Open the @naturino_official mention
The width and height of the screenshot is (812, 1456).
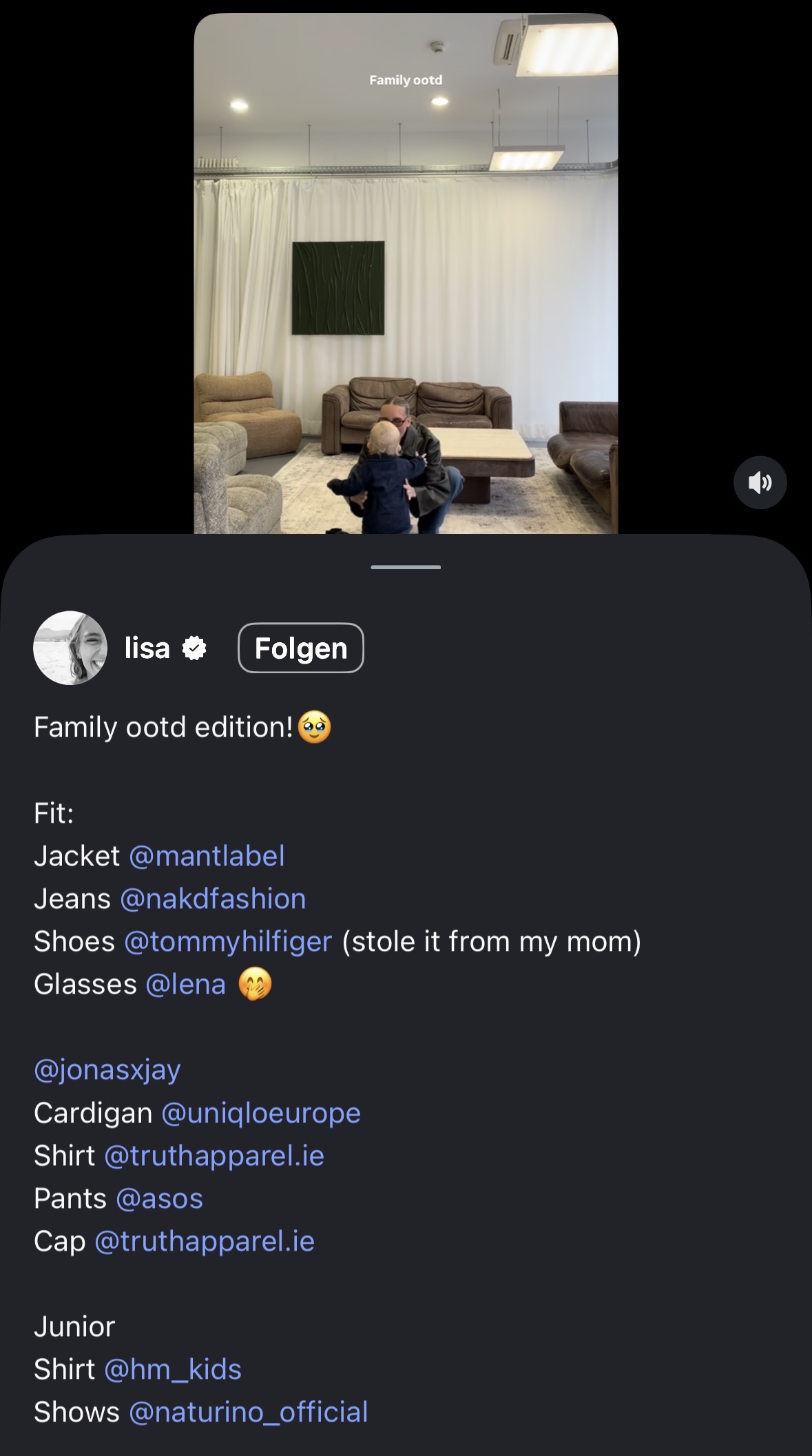[249, 1413]
